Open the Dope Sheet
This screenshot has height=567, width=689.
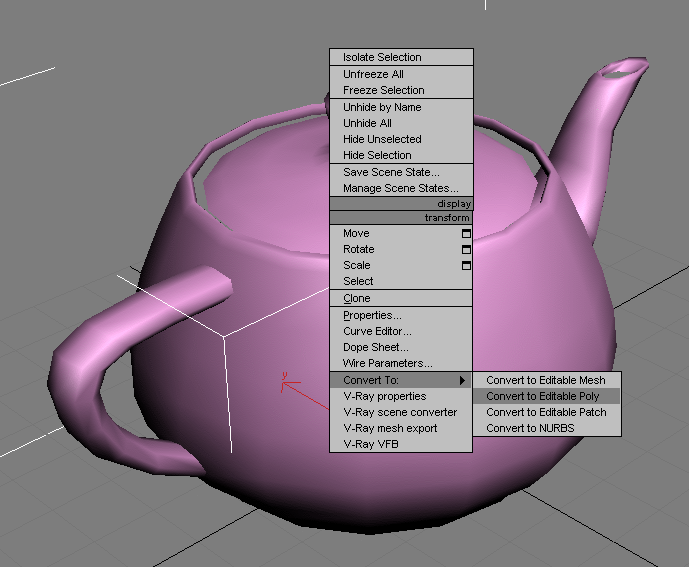click(401, 347)
